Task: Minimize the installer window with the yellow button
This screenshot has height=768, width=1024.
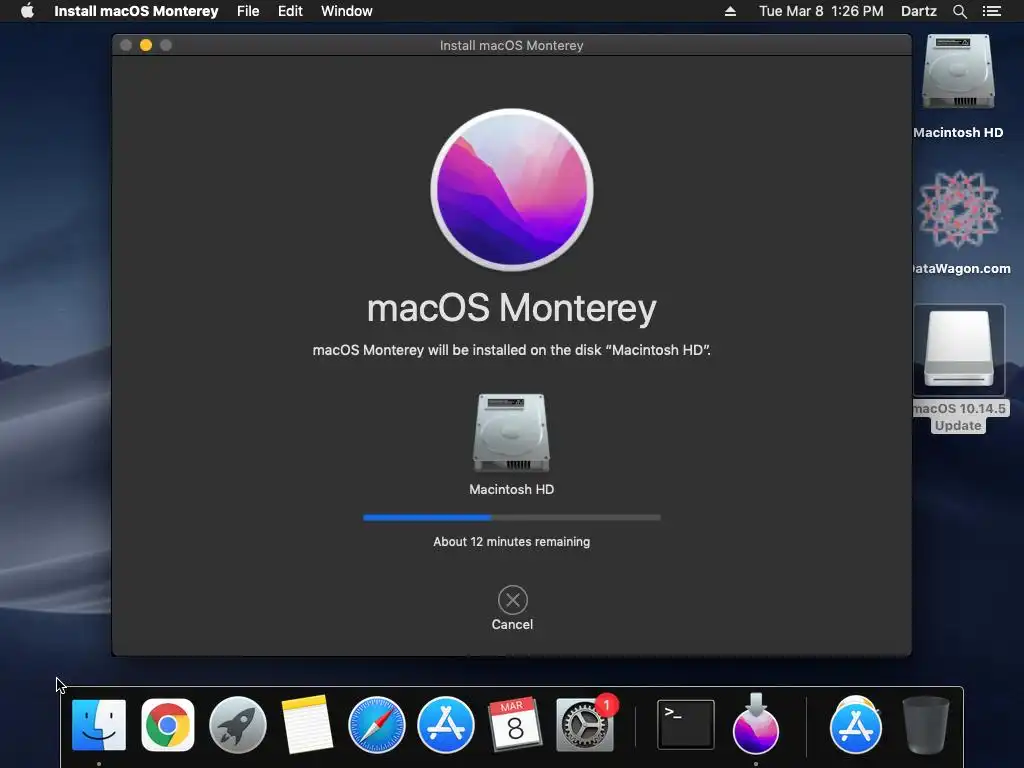Action: pyautogui.click(x=146, y=45)
